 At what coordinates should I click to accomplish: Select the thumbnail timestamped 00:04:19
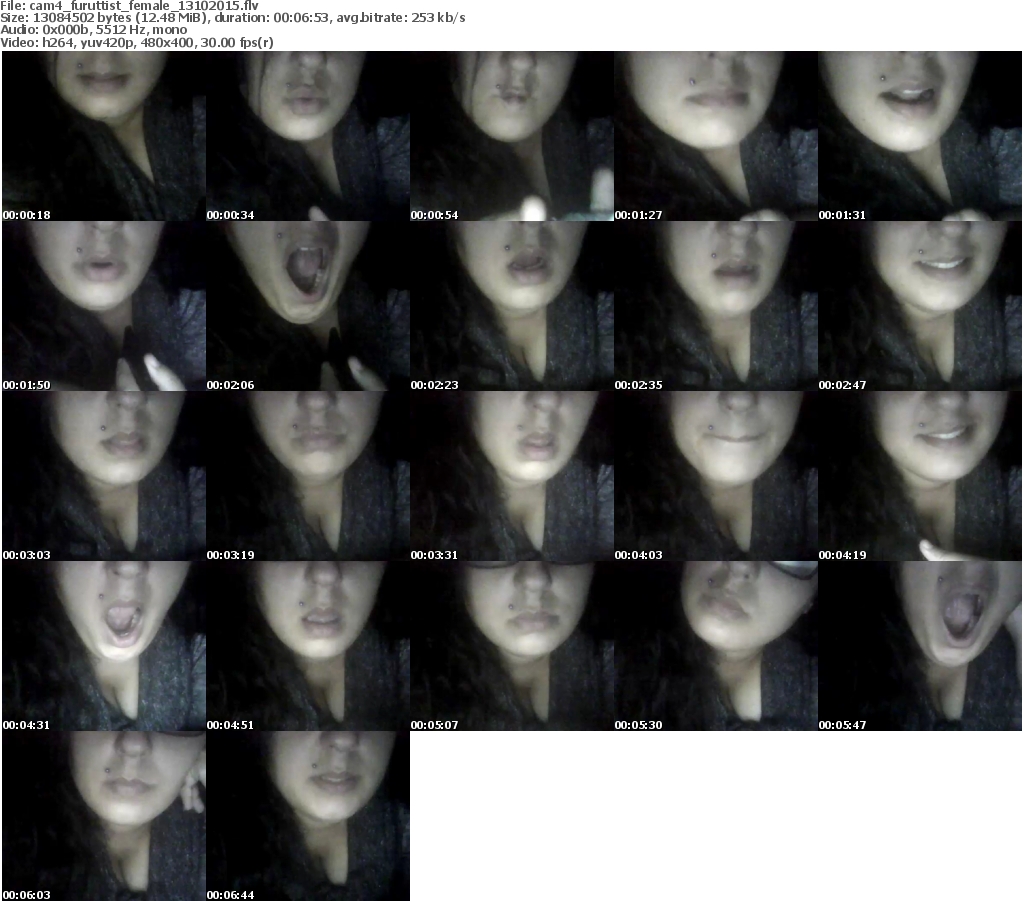[920, 476]
